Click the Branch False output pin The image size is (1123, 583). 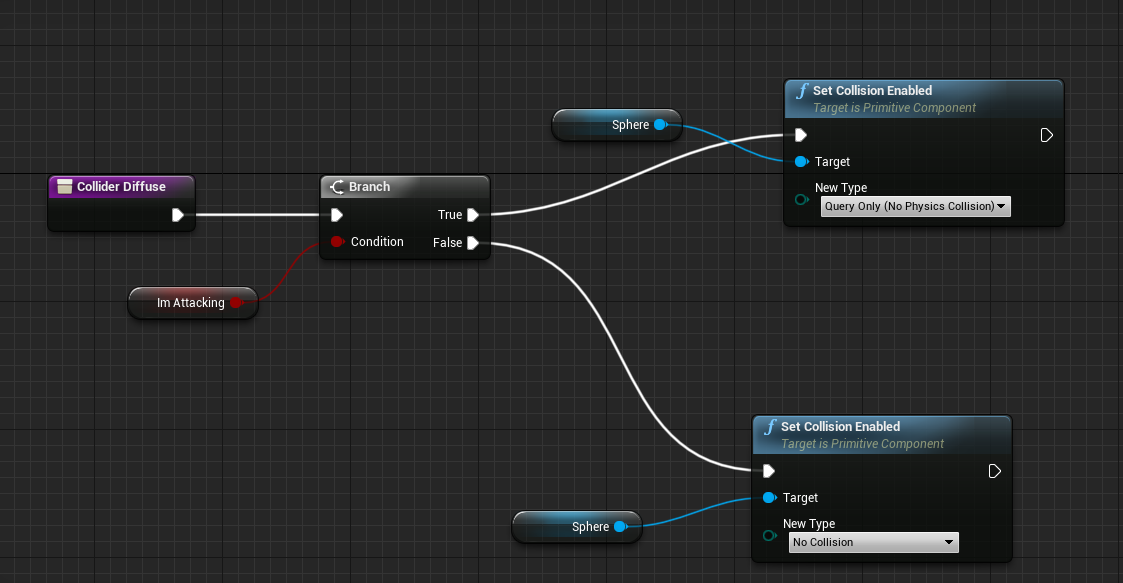pos(473,242)
